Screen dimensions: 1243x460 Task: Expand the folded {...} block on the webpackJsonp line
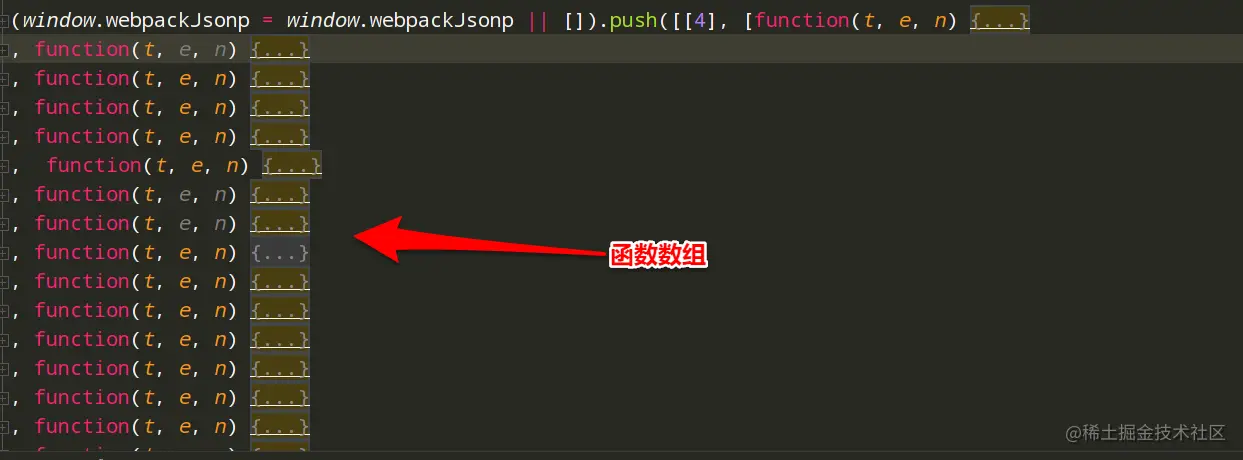pos(1000,20)
